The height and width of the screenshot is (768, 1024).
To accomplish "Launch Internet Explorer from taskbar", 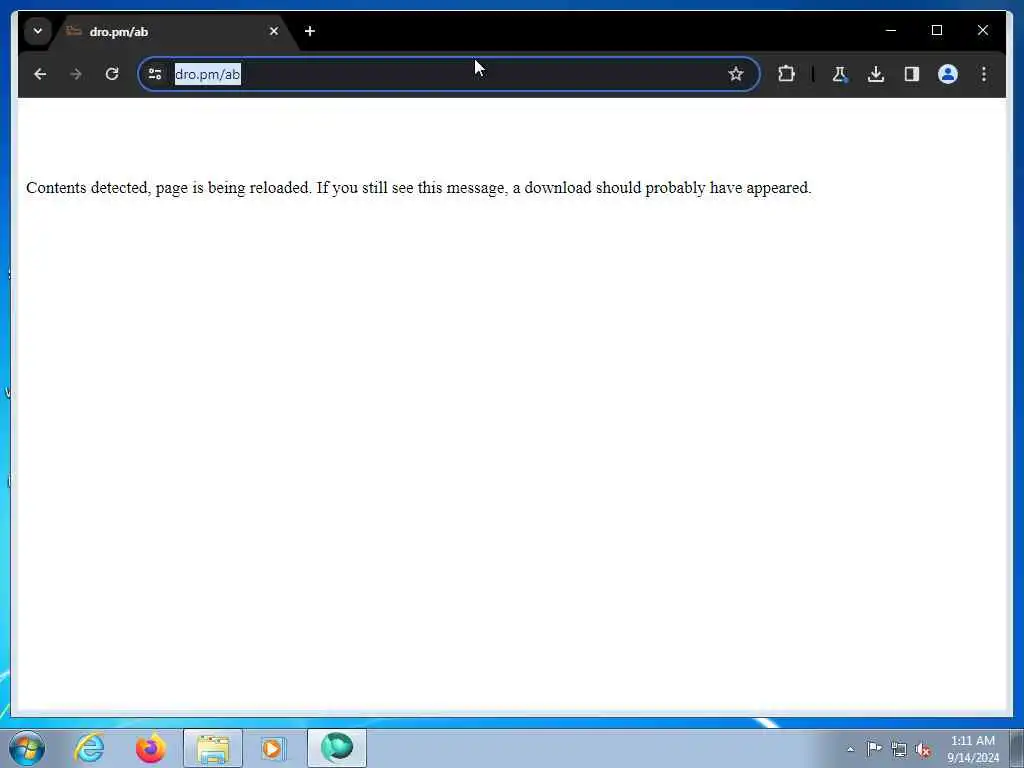I will click(89, 748).
